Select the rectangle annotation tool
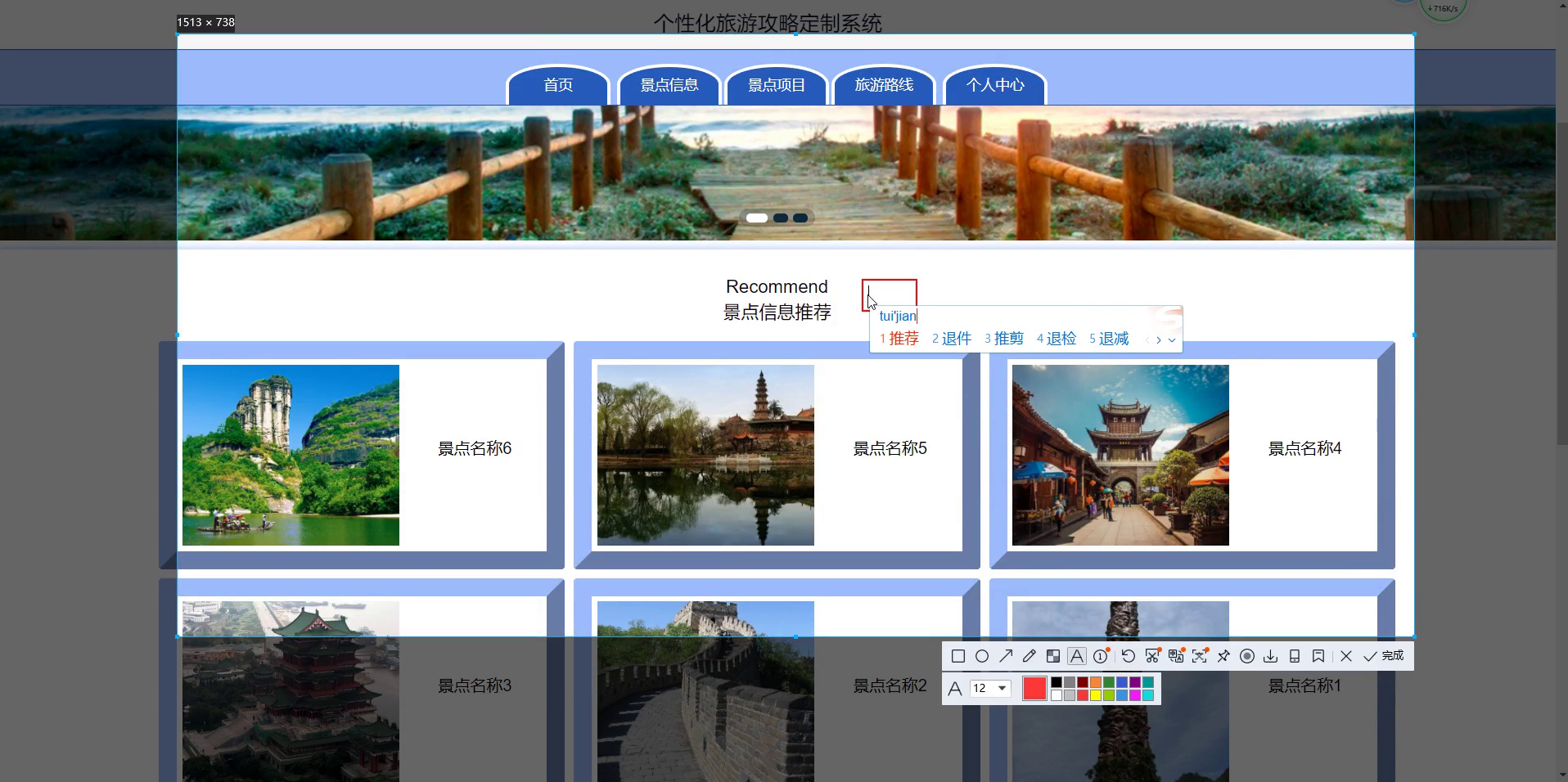 958,656
